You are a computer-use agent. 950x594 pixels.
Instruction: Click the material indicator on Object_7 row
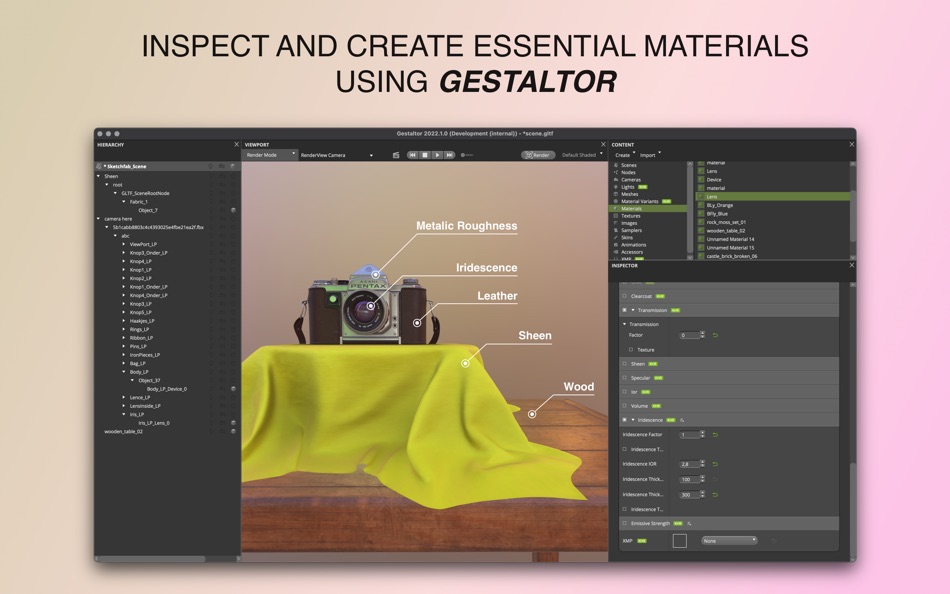click(233, 210)
